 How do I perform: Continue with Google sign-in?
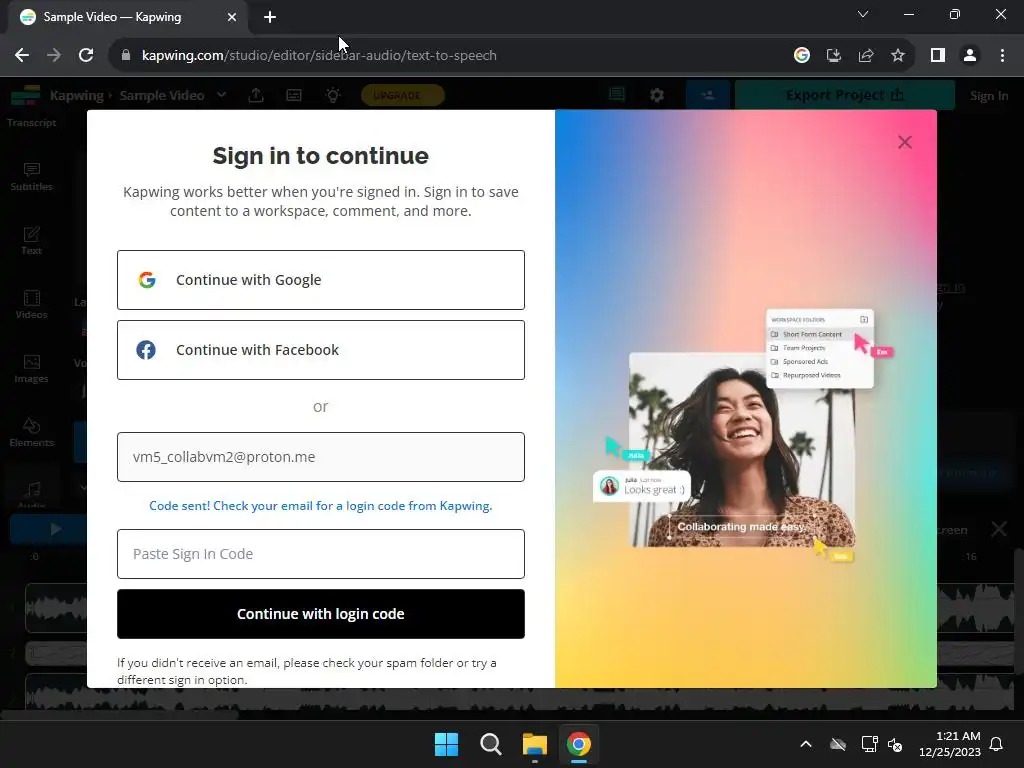click(x=321, y=280)
